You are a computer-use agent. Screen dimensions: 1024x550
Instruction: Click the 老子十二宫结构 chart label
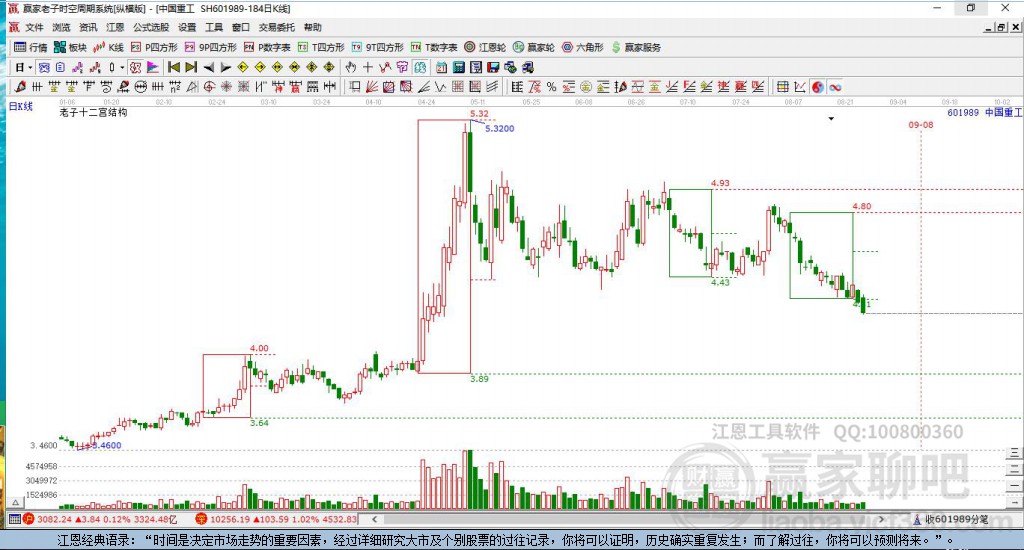tap(93, 112)
